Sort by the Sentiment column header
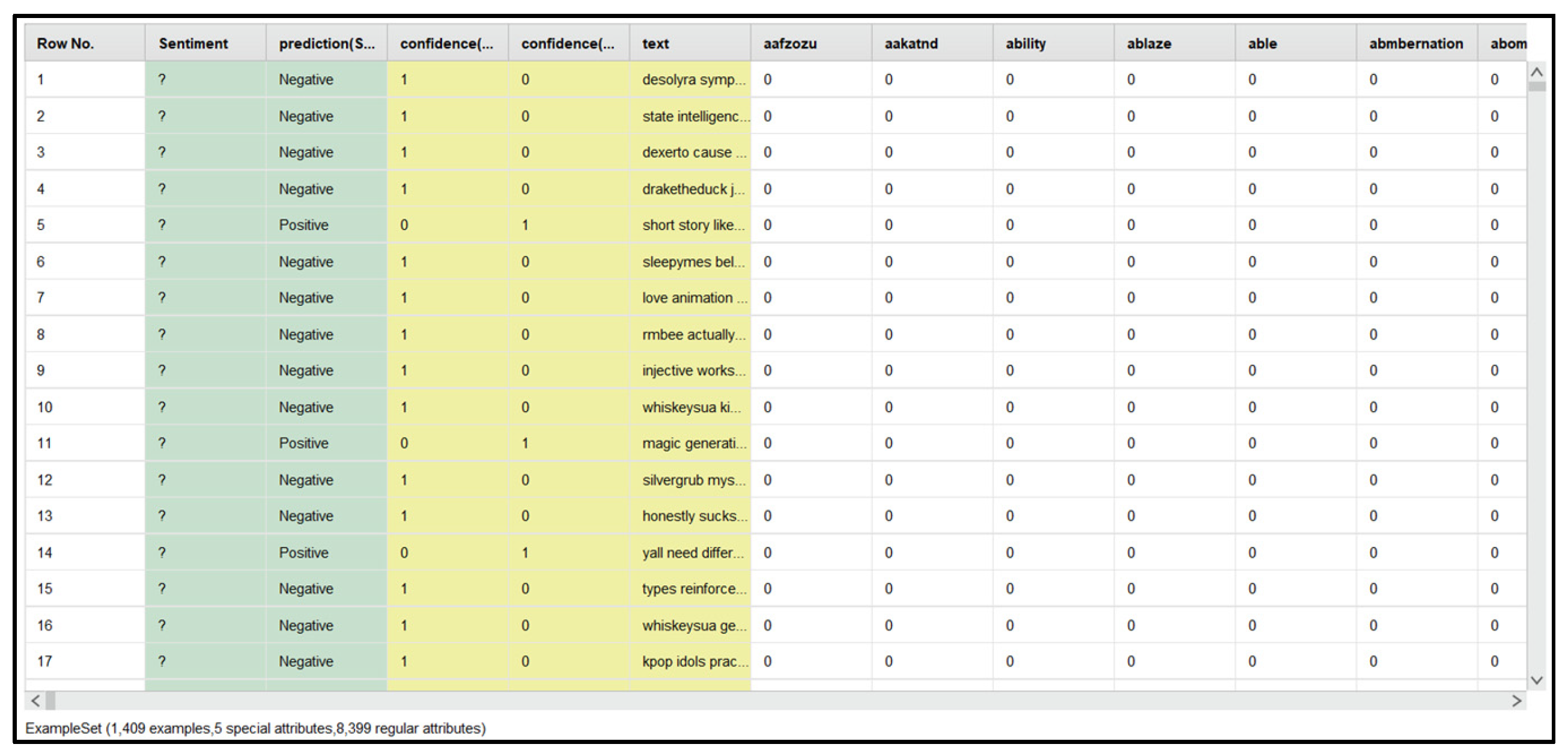1568x756 pixels. click(205, 43)
